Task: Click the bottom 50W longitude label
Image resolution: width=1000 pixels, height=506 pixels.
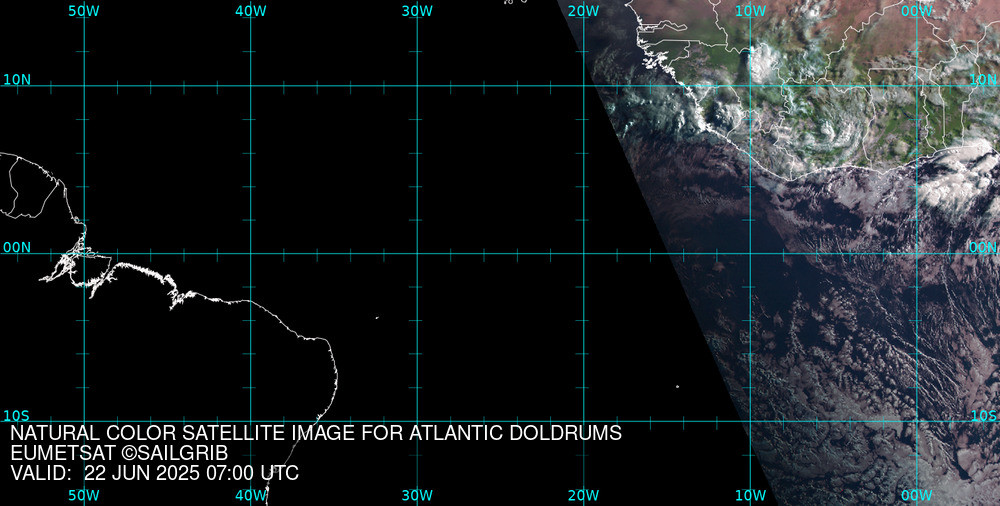Action: click(84, 495)
